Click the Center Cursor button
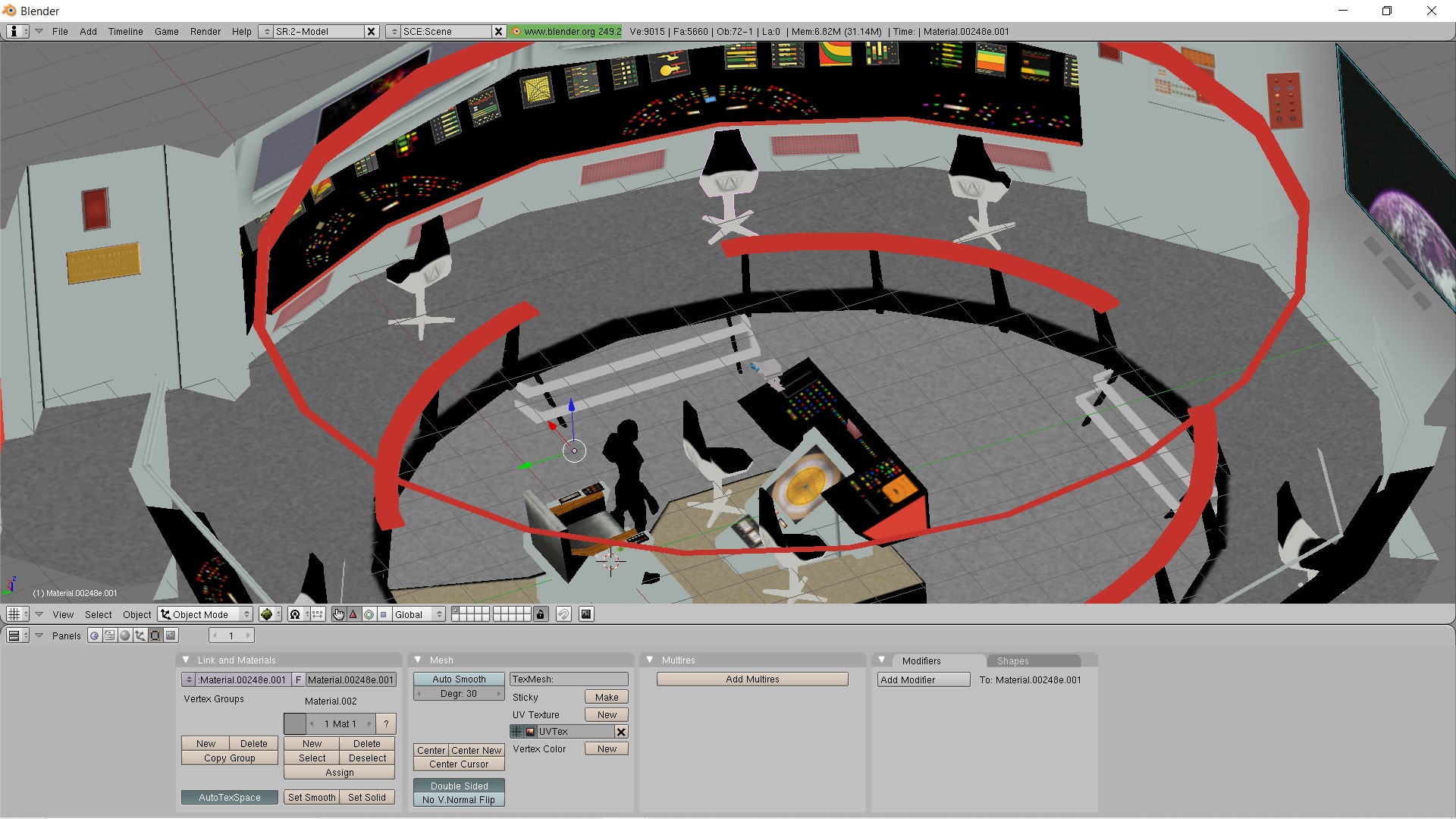 point(459,764)
